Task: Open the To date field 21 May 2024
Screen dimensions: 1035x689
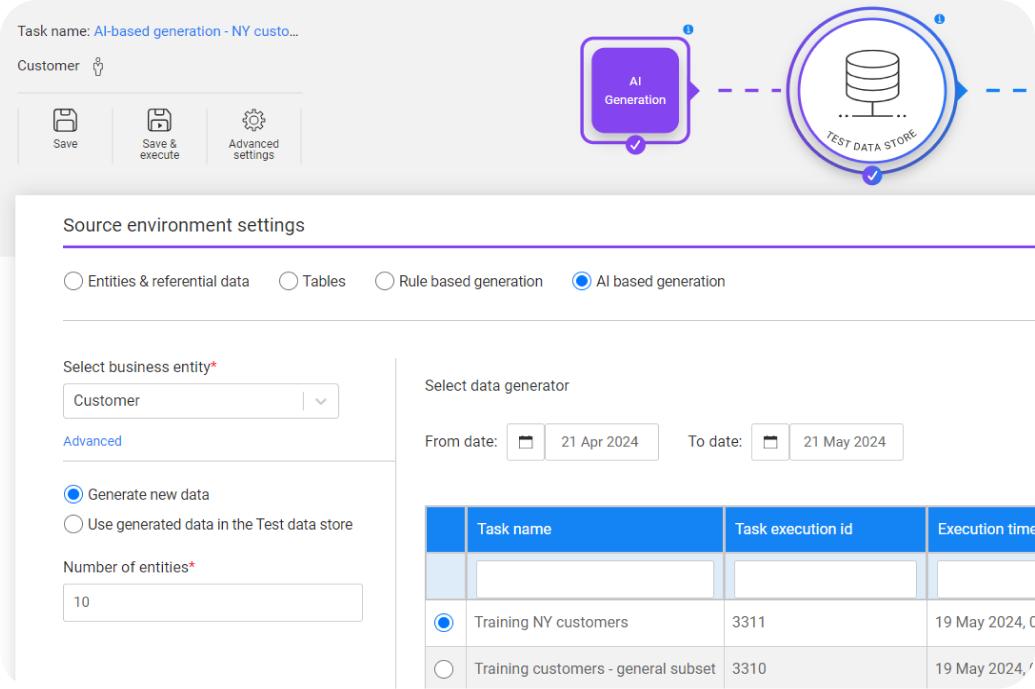Action: click(846, 442)
